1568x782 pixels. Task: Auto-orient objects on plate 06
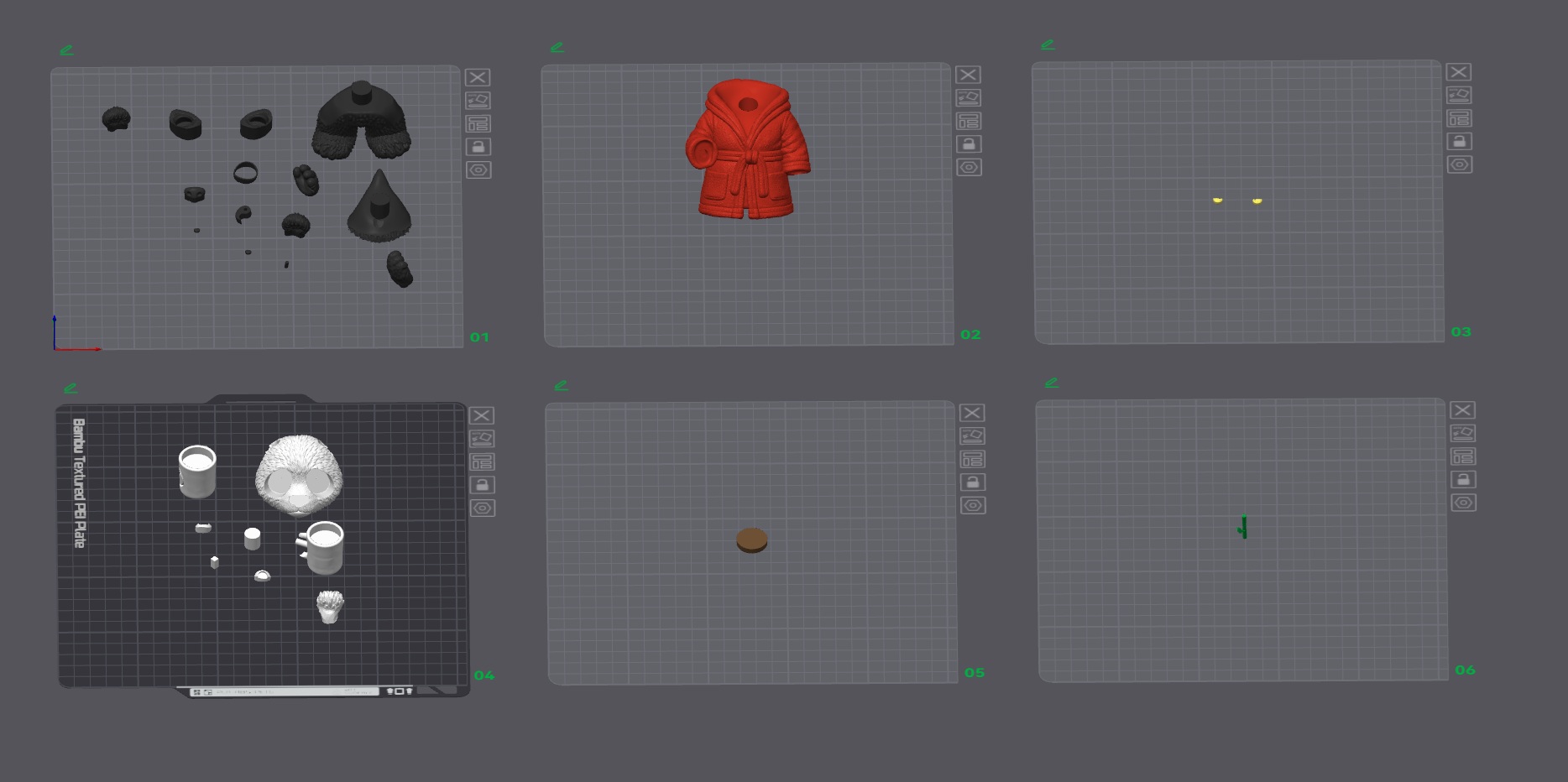[x=1462, y=434]
